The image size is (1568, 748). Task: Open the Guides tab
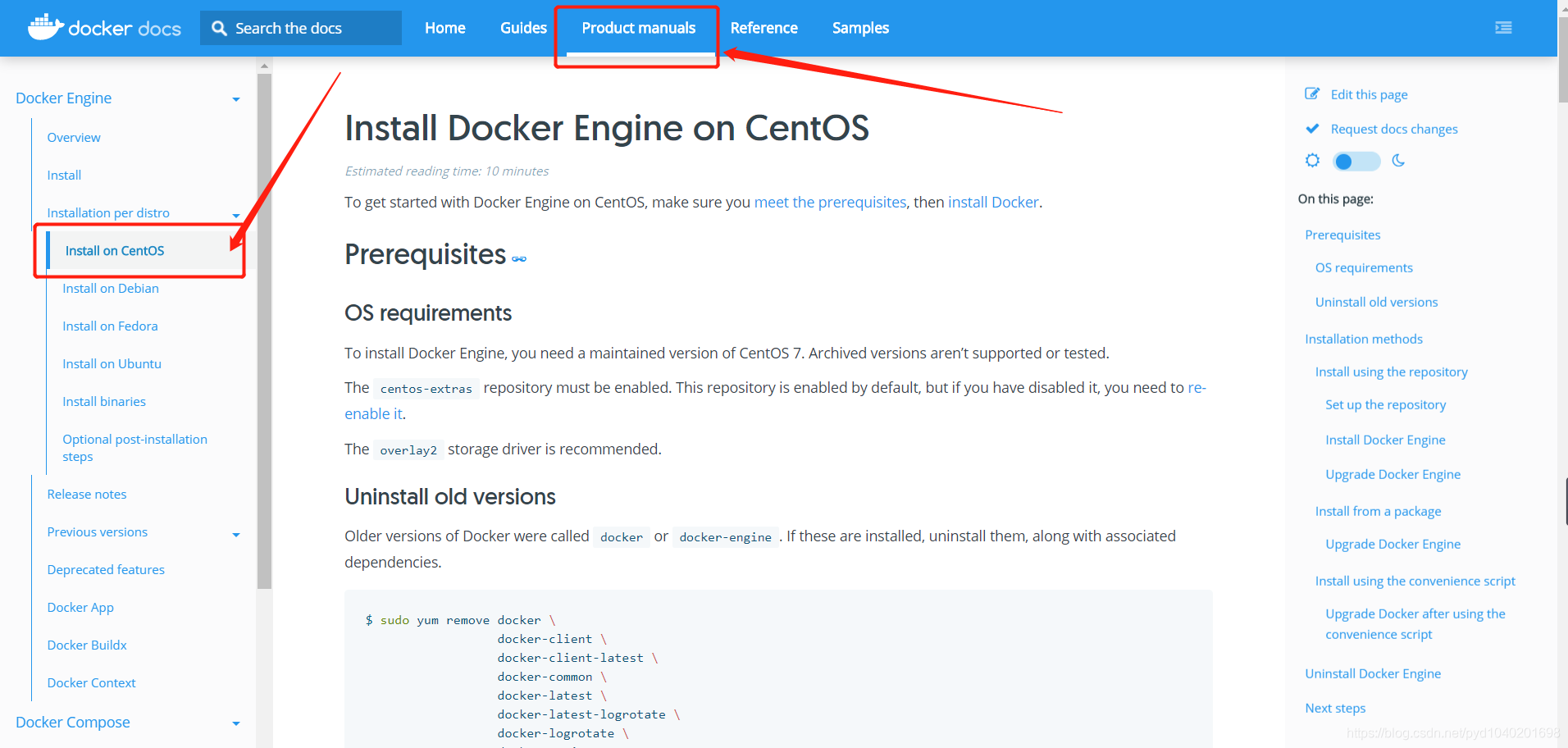click(x=523, y=28)
